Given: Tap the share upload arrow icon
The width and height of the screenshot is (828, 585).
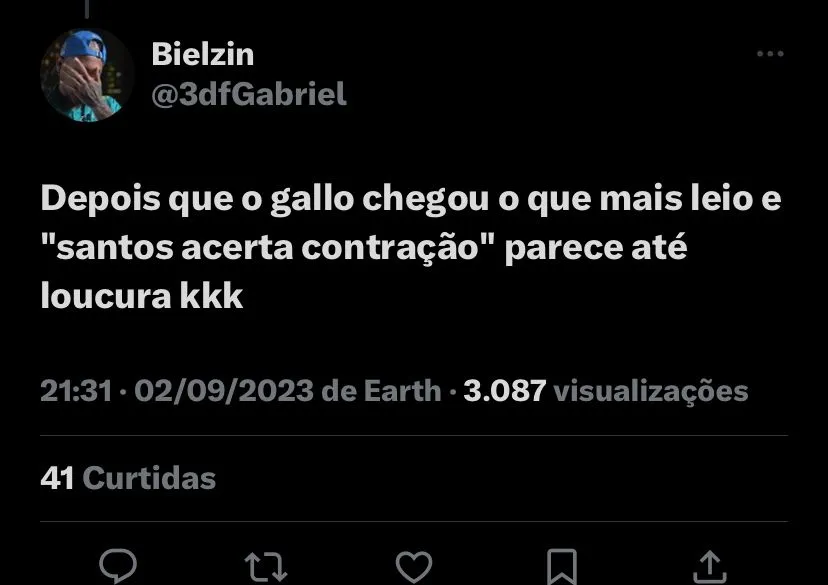Looking at the screenshot, I should click(710, 567).
